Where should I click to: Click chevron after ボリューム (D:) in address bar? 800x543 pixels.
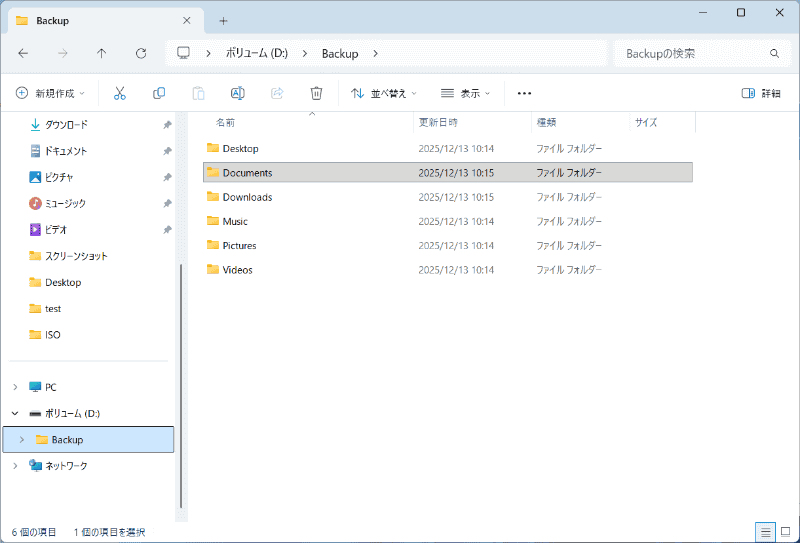pyautogui.click(x=305, y=54)
